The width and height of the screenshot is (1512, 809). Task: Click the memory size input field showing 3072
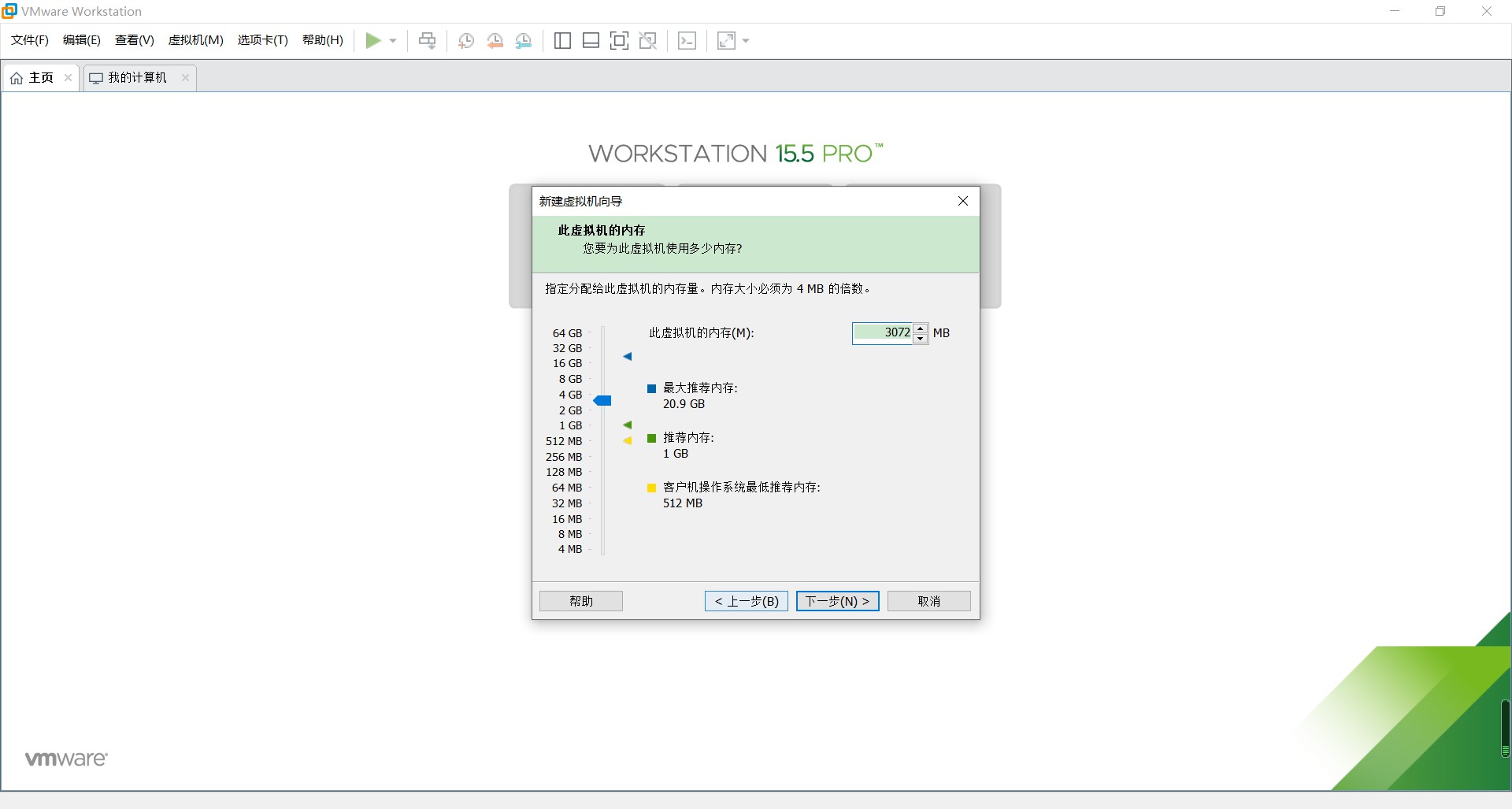coord(883,332)
